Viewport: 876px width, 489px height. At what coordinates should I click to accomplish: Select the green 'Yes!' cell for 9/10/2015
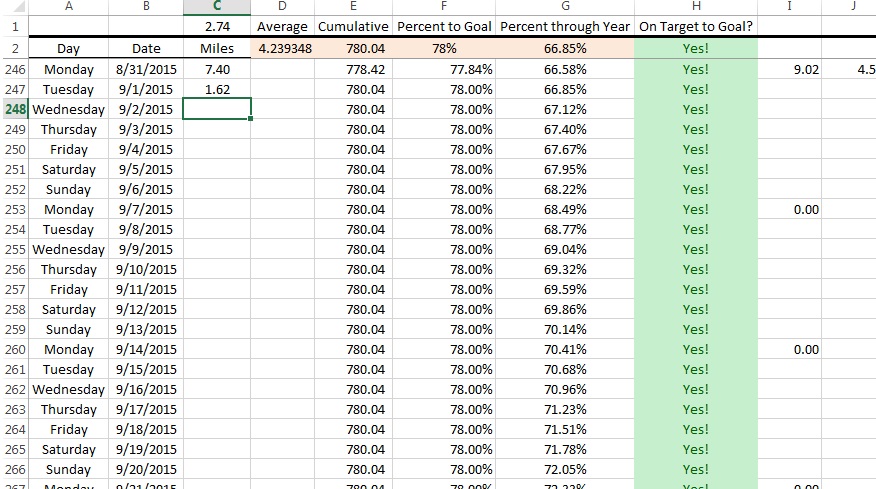[695, 269]
